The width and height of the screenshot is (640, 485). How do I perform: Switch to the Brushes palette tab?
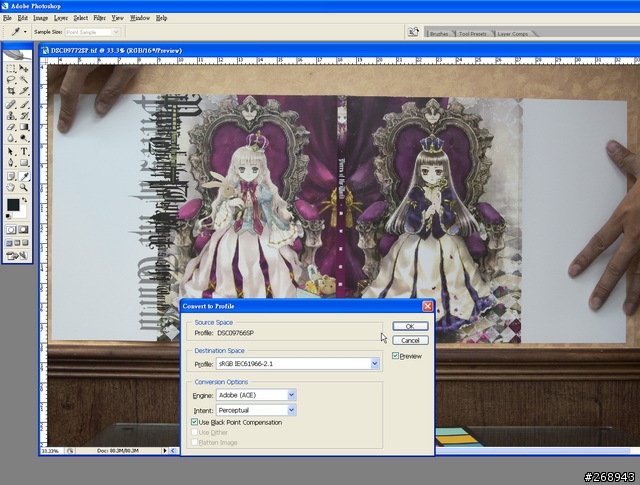click(439, 33)
